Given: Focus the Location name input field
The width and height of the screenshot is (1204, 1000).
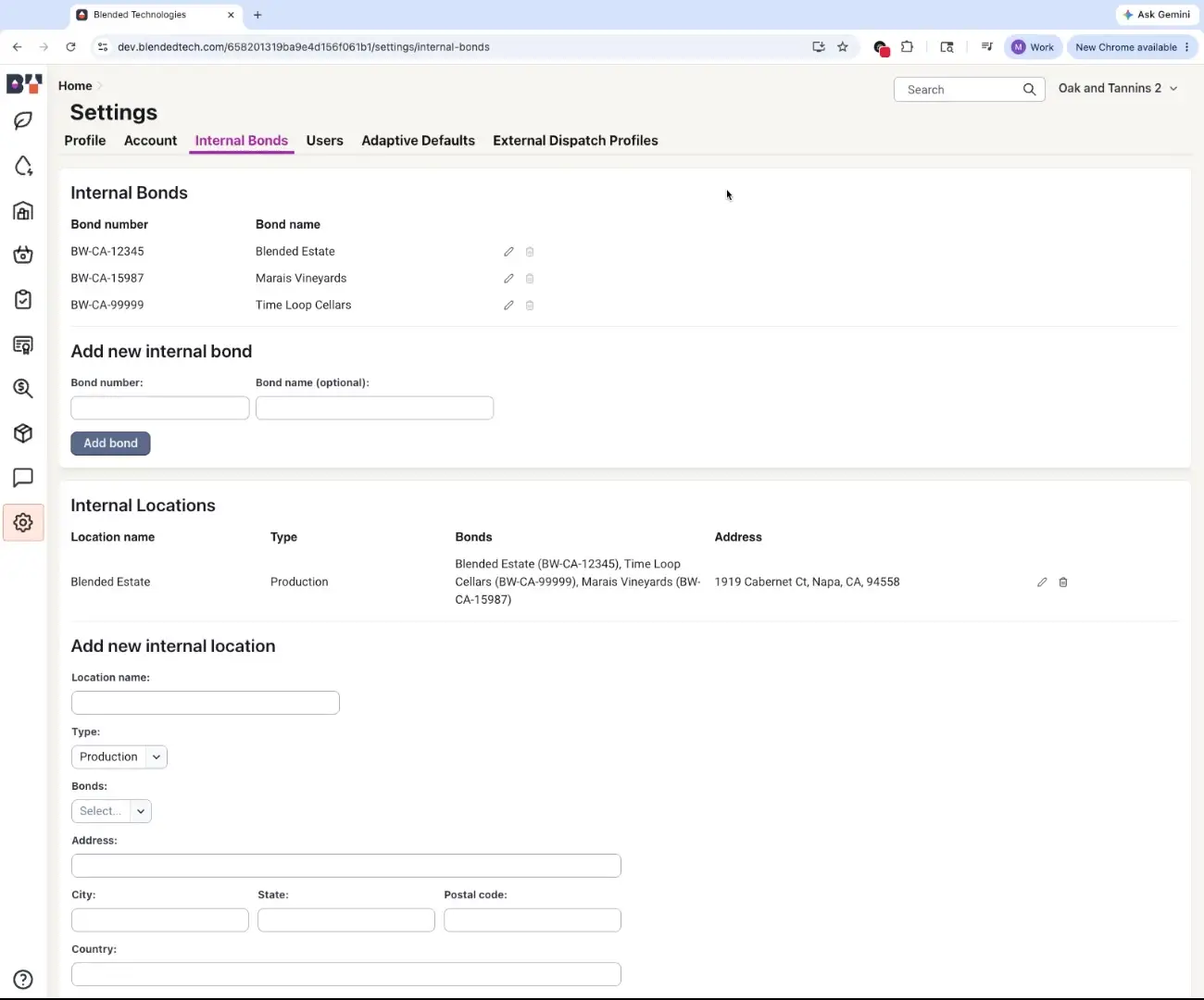Looking at the screenshot, I should pos(206,703).
